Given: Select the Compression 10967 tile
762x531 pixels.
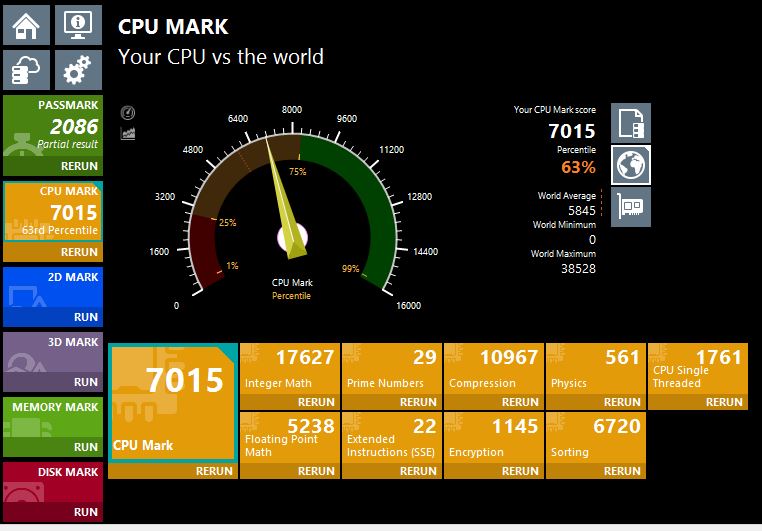Looking at the screenshot, I should click(494, 369).
